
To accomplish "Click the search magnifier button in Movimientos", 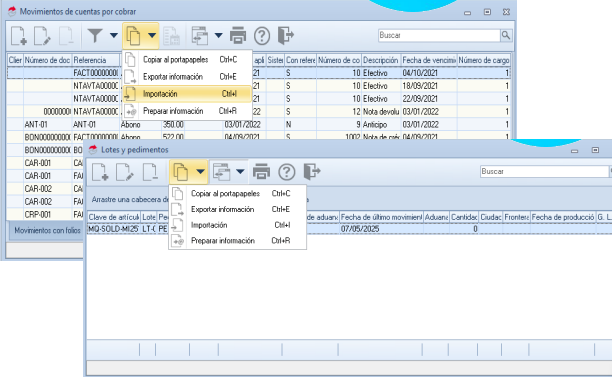I will click(506, 35).
